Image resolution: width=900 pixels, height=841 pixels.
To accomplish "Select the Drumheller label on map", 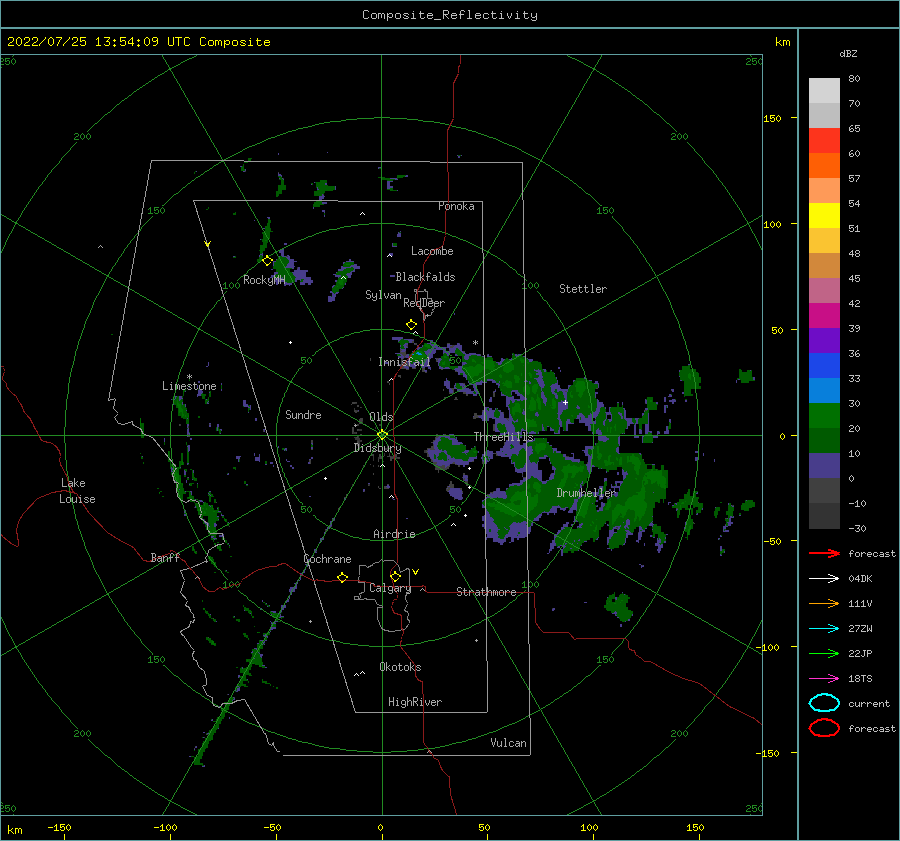I will pyautogui.click(x=586, y=493).
